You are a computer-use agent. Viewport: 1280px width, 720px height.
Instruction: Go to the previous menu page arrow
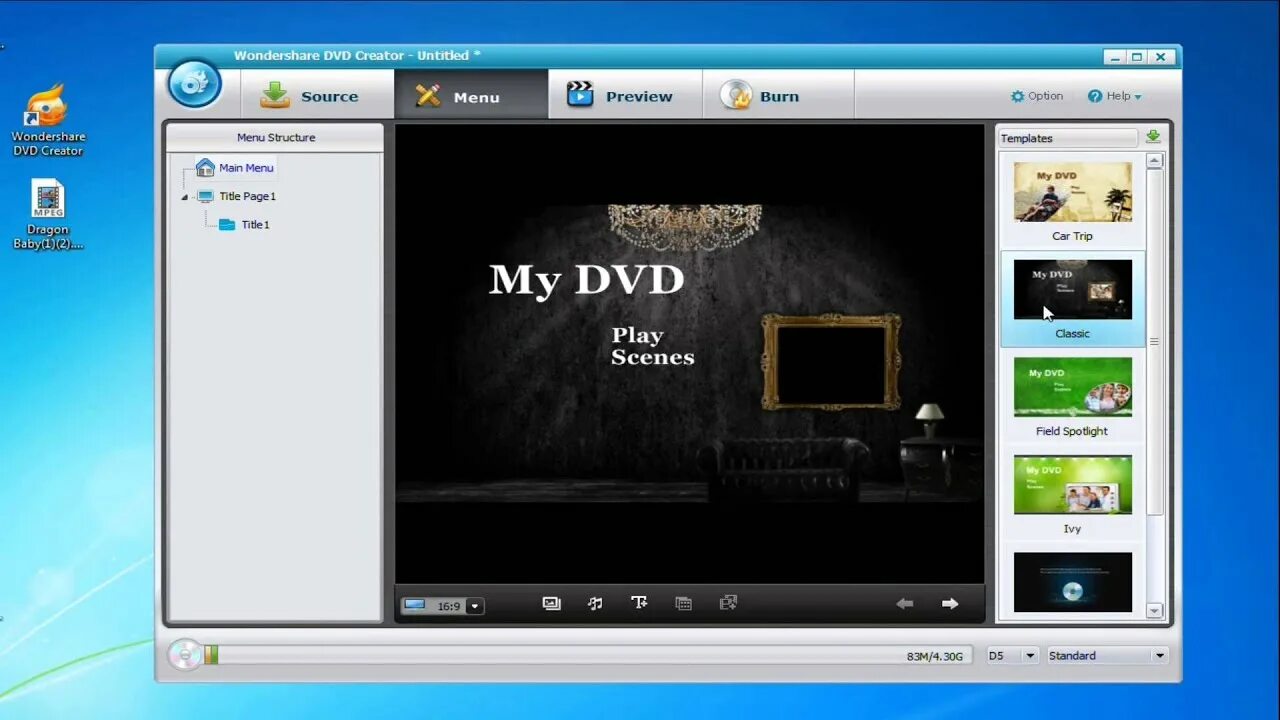[905, 603]
